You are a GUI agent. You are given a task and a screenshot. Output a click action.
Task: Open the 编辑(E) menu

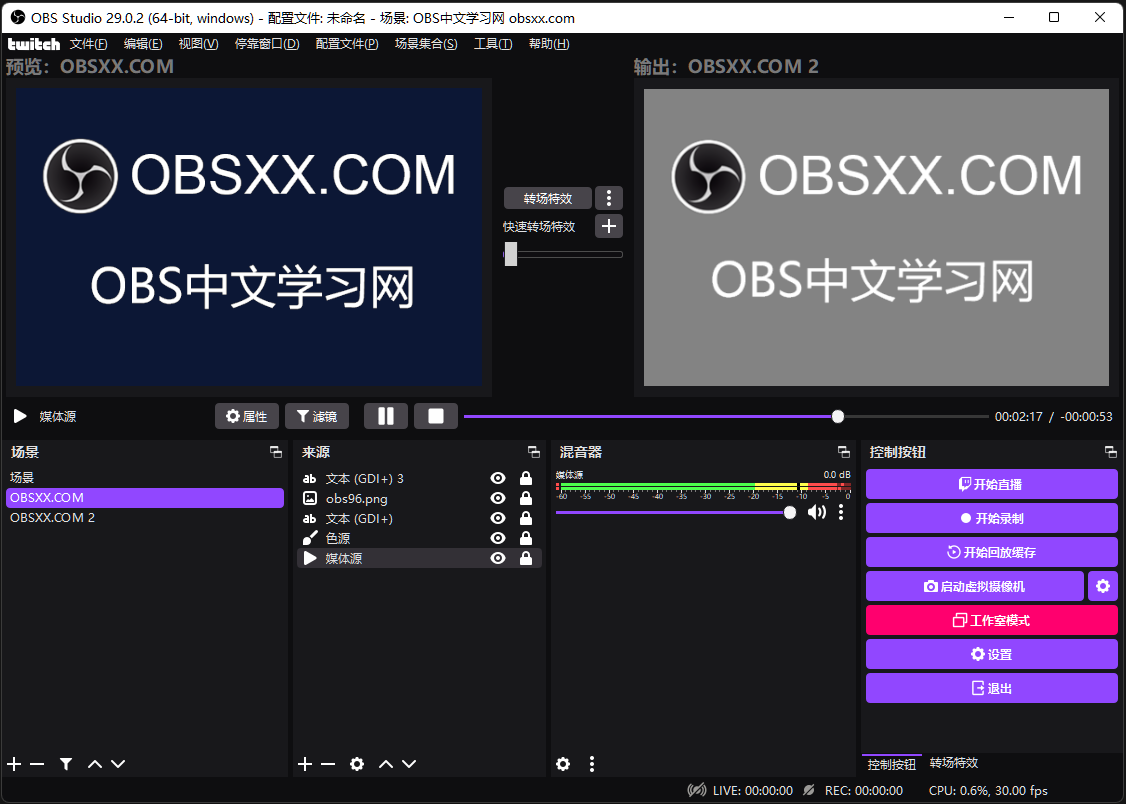143,44
